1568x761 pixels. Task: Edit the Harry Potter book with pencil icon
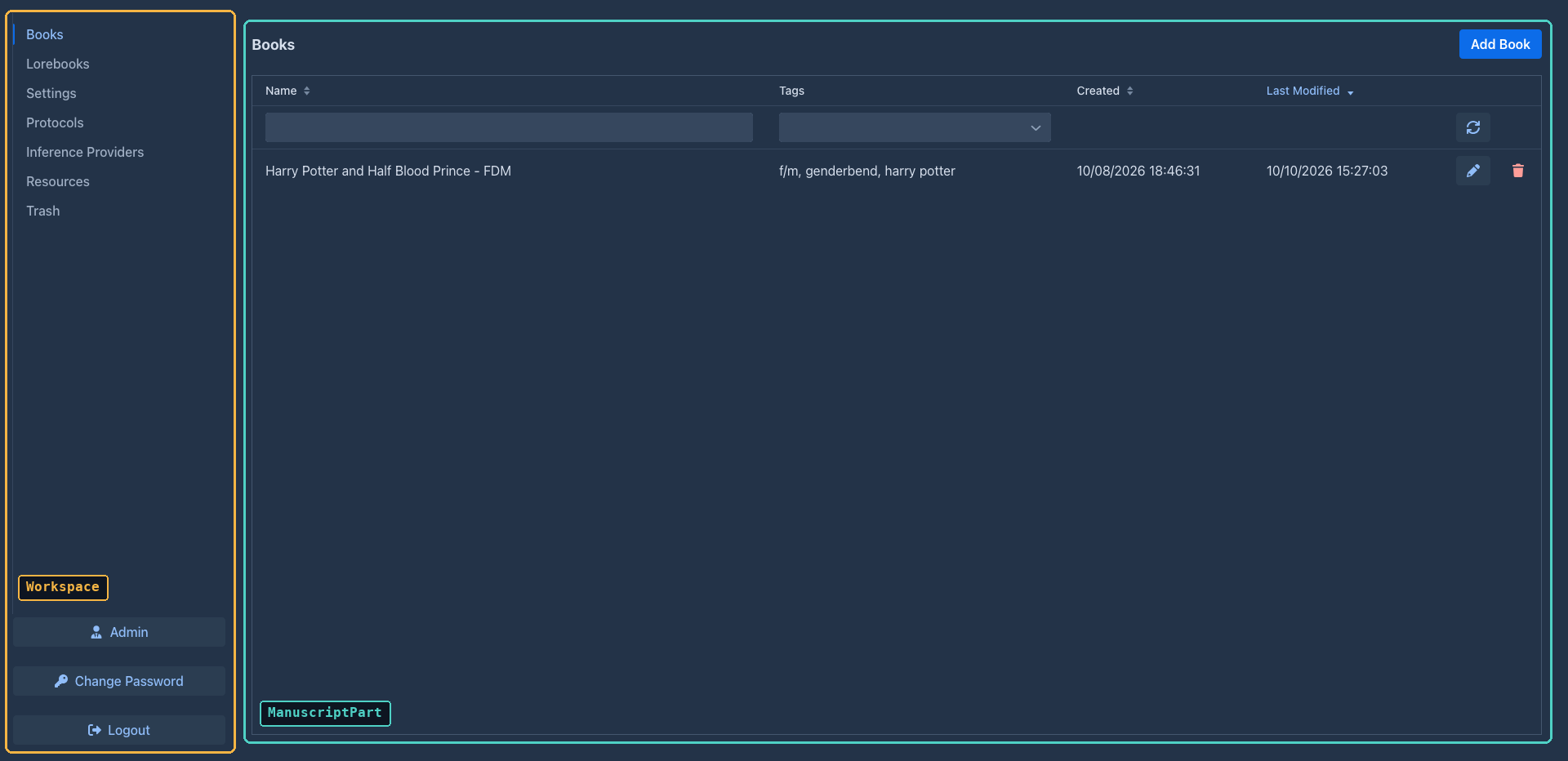pyautogui.click(x=1472, y=171)
